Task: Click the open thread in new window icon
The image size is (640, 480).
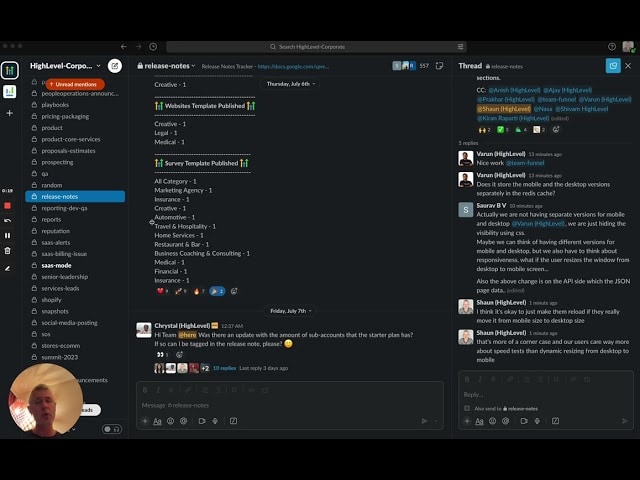Action: tap(612, 66)
